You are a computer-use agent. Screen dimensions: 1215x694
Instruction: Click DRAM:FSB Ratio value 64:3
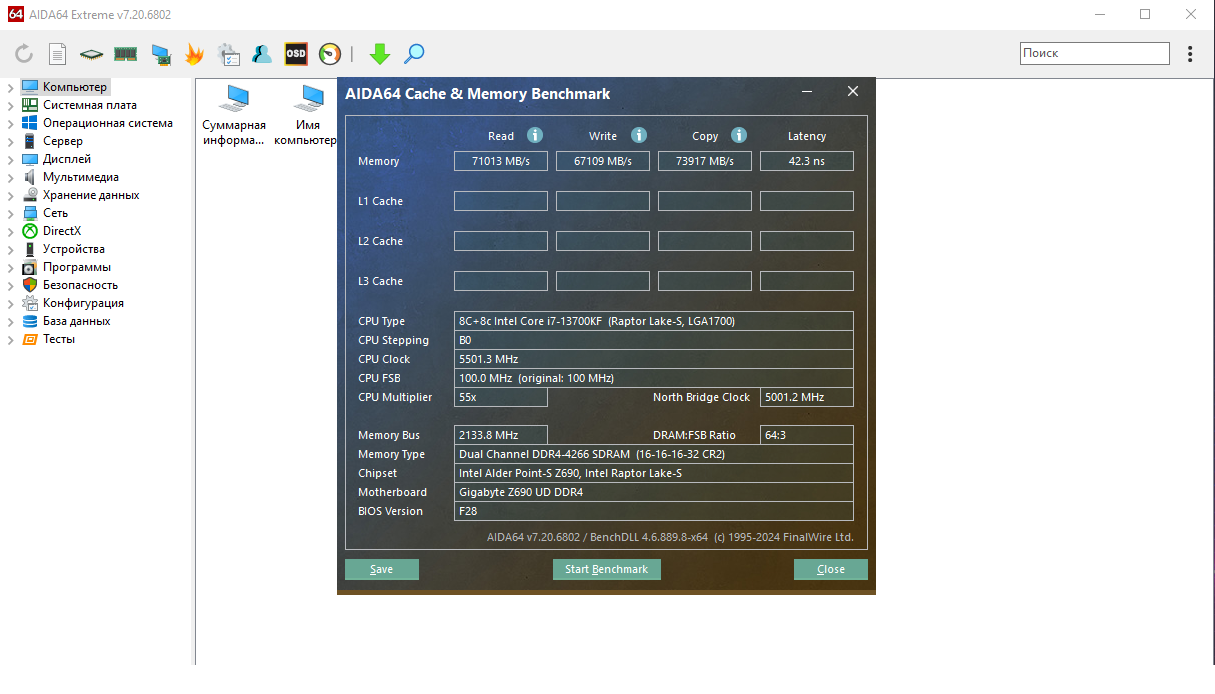coord(807,435)
